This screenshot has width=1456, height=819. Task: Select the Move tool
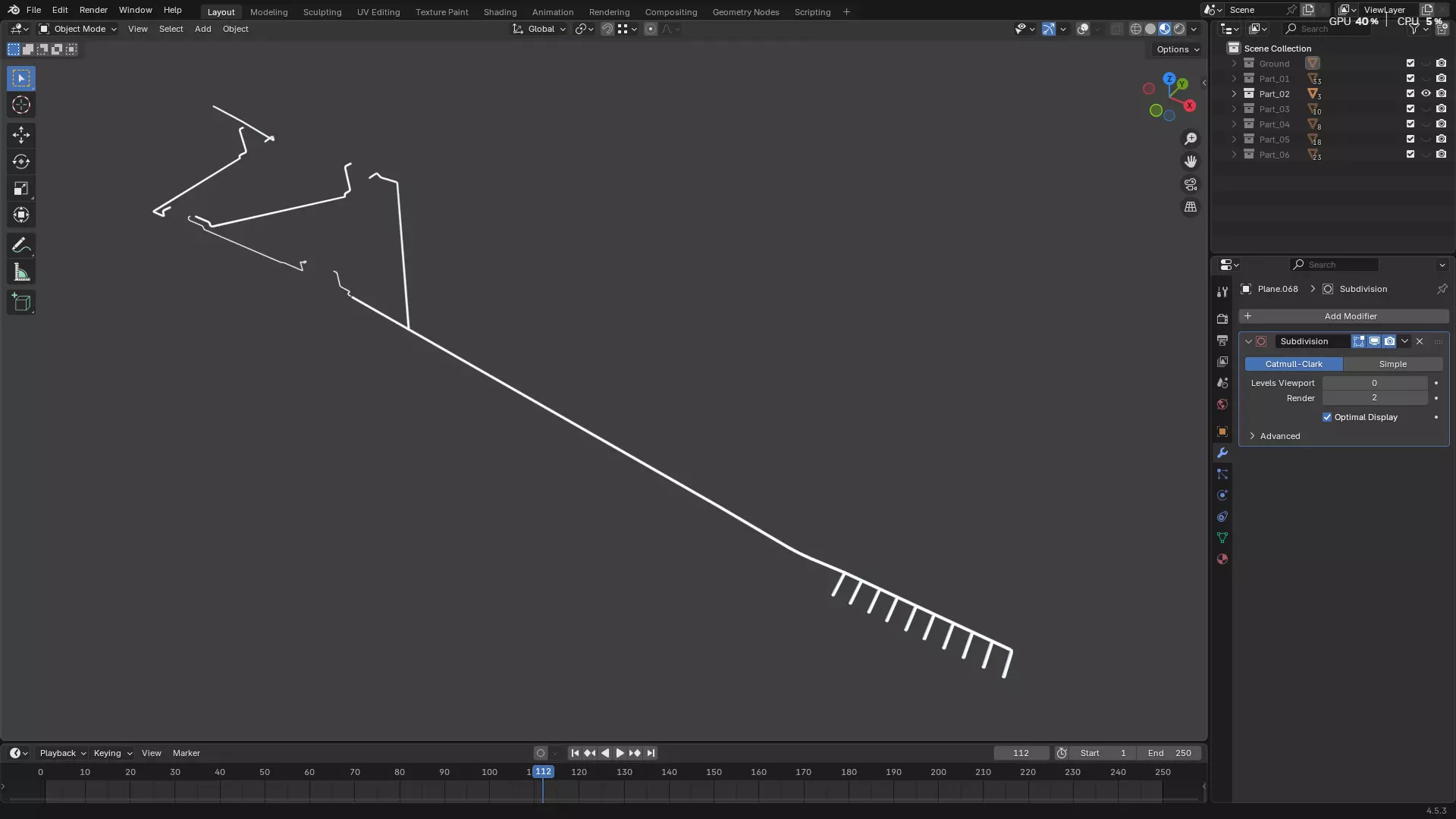pos(21,135)
